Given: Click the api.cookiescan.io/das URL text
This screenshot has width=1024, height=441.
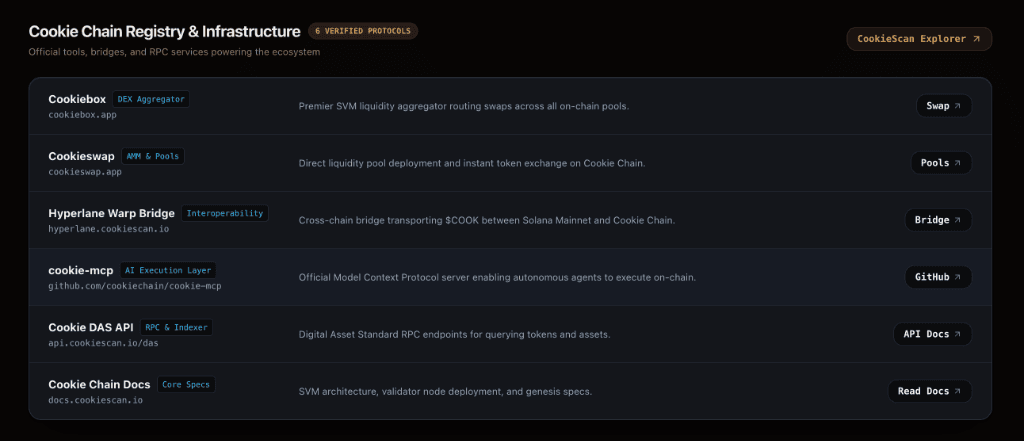Looking at the screenshot, I should point(103,343).
